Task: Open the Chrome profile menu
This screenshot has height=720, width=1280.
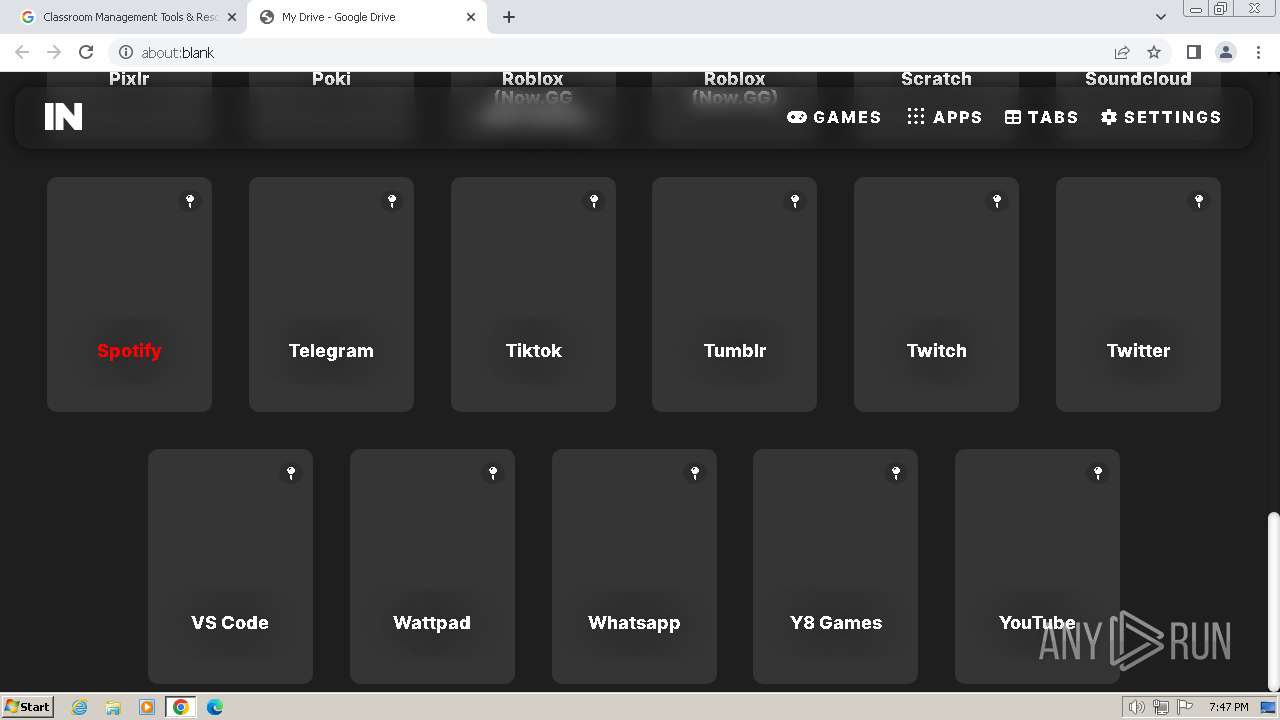Action: (1225, 52)
